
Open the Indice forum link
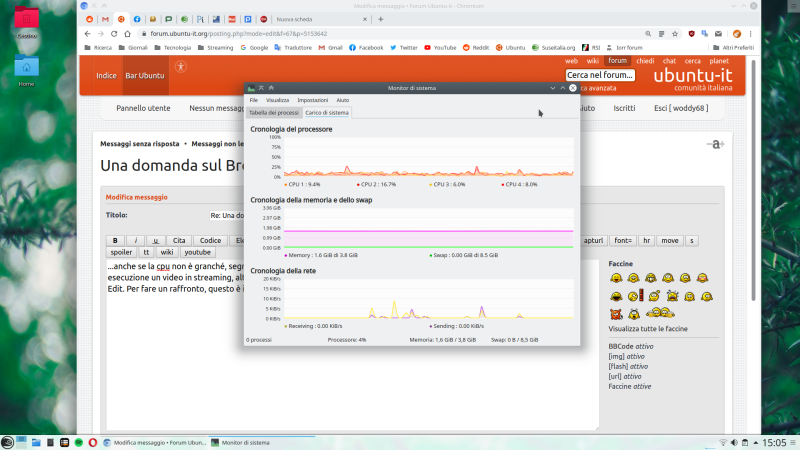(x=106, y=76)
